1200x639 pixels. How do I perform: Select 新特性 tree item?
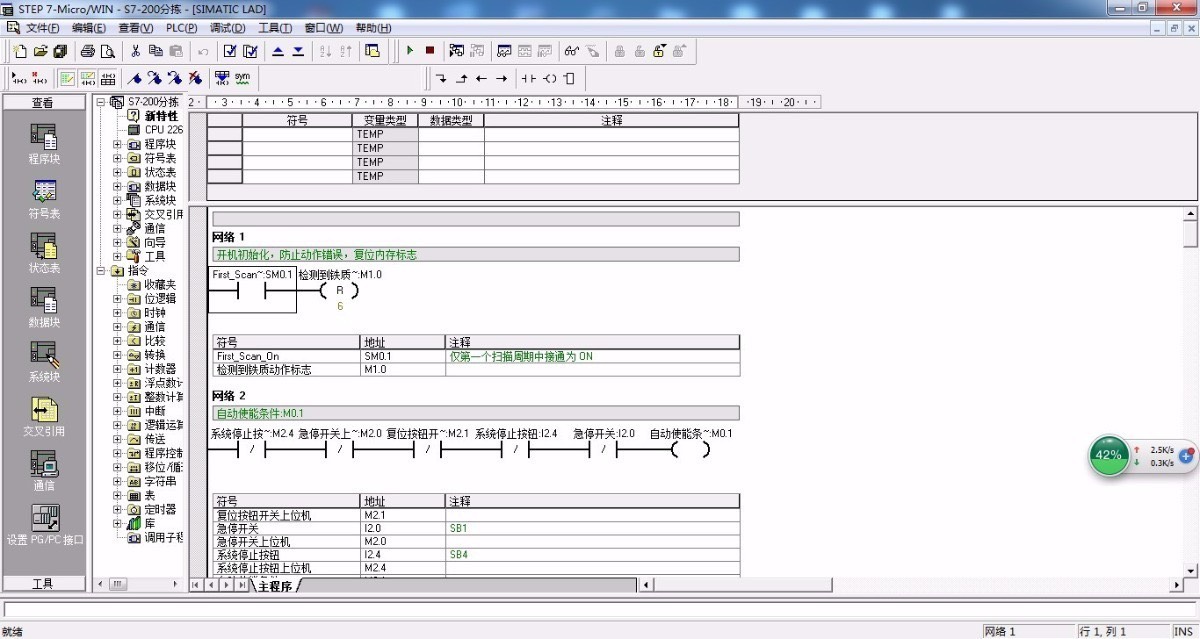[x=161, y=116]
